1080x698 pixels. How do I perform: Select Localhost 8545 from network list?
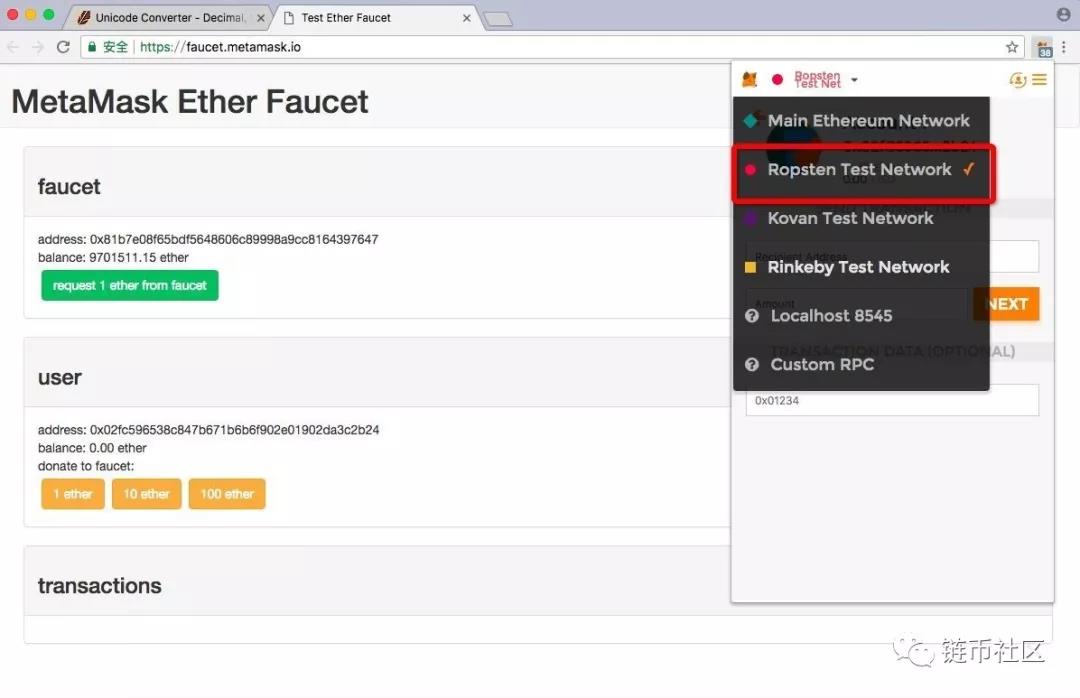tap(831, 316)
